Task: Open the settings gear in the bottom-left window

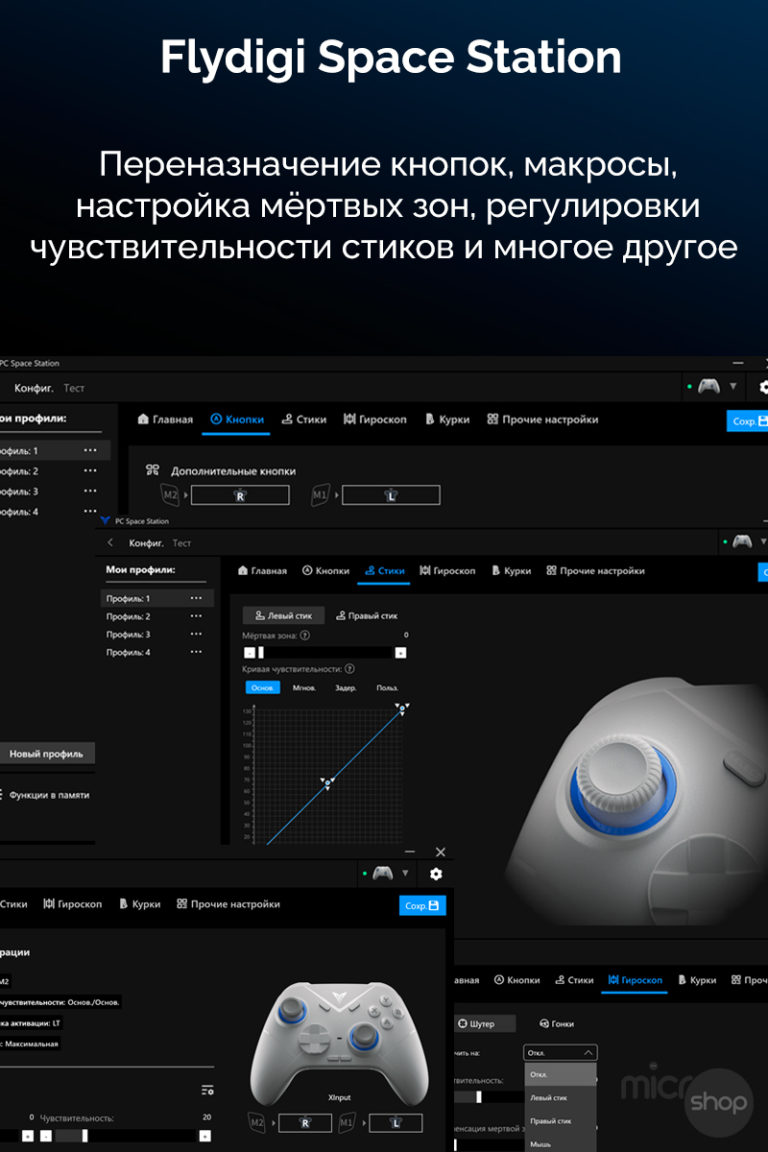Action: [x=436, y=874]
